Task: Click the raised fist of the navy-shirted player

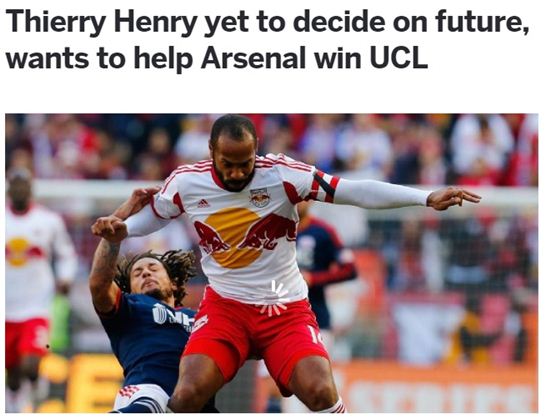Action: (x=109, y=228)
